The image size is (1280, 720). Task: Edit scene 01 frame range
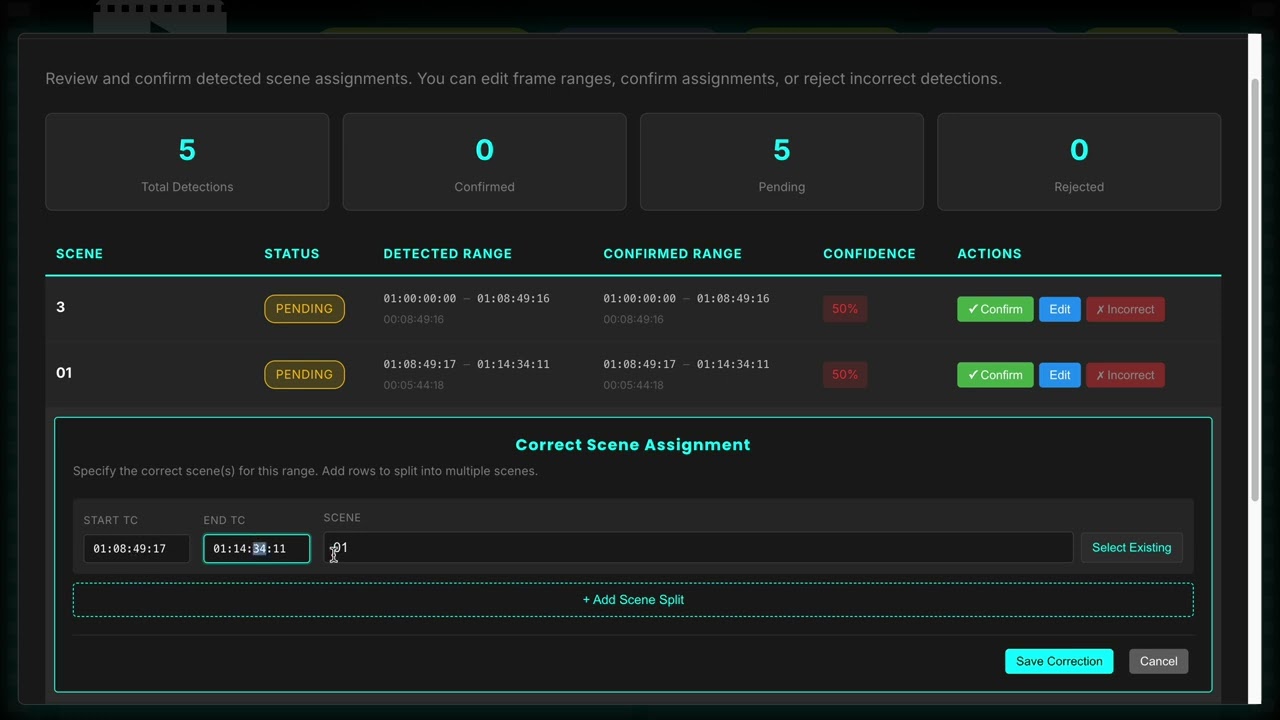click(1060, 375)
